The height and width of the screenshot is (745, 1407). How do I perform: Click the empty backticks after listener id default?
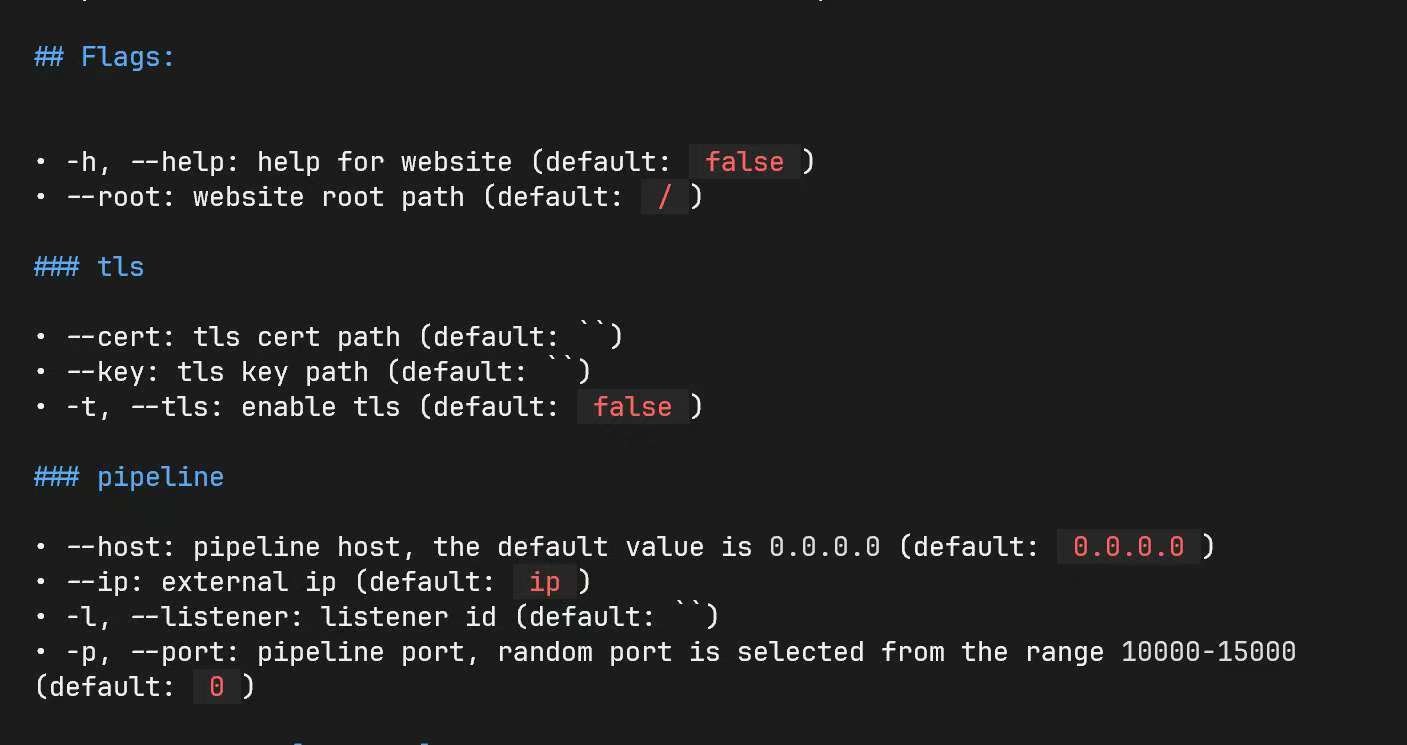click(689, 612)
